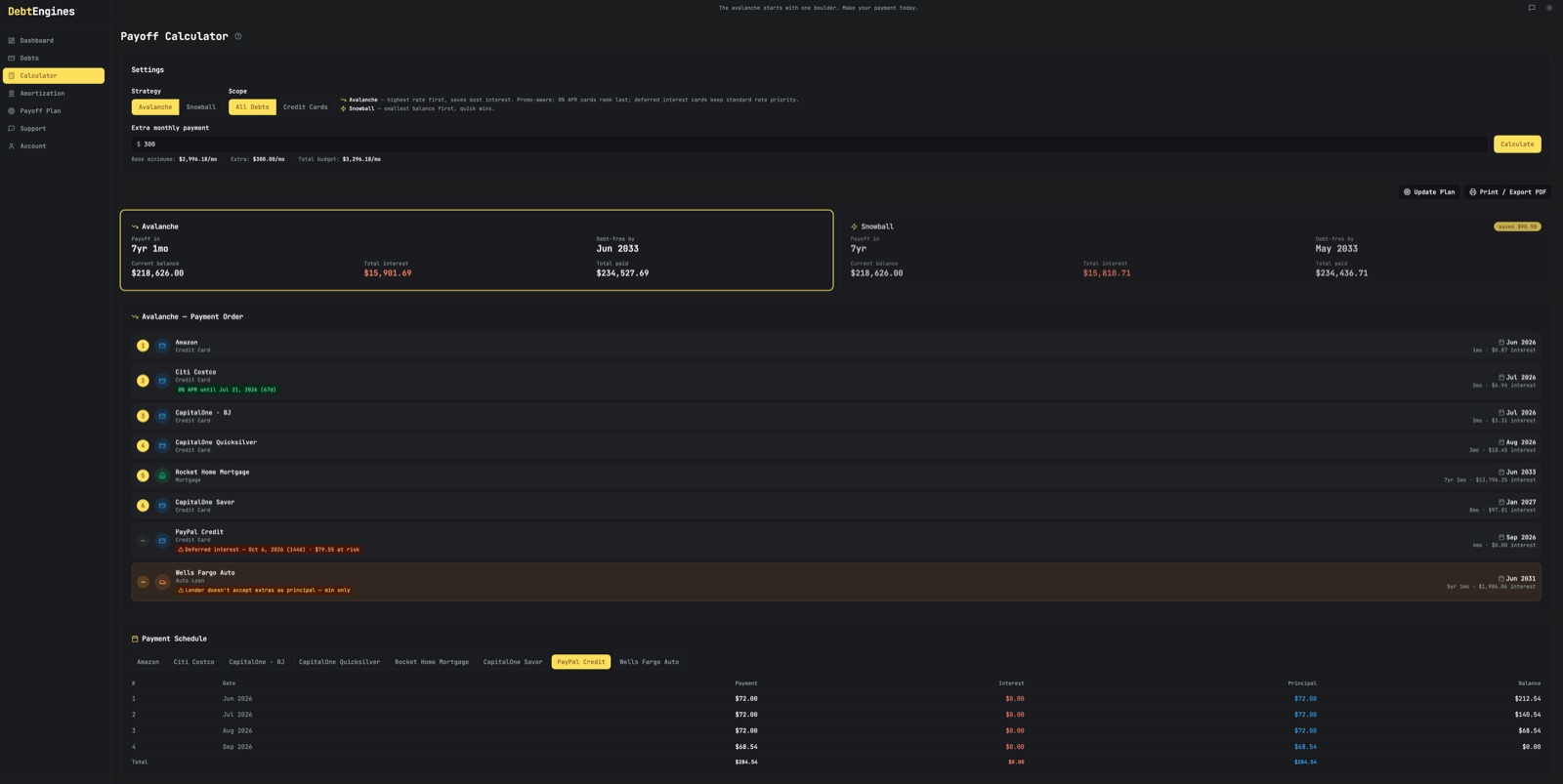Click the CapitalOne Savor card icon

[x=162, y=506]
